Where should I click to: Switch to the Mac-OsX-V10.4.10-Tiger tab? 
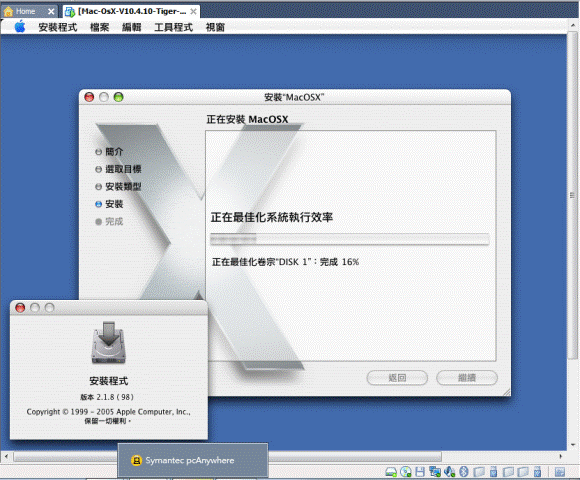(131, 11)
